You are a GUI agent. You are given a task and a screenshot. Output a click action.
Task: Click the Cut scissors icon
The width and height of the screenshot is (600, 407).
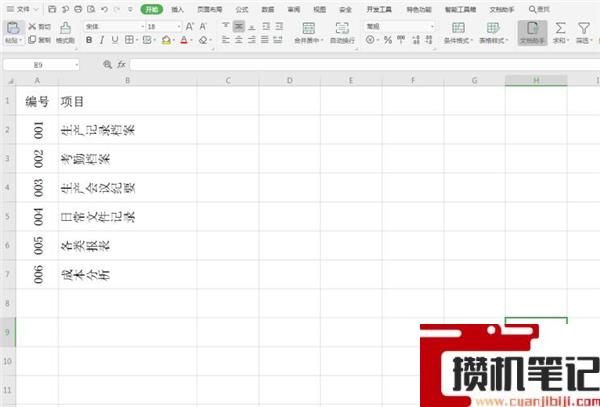[32, 26]
